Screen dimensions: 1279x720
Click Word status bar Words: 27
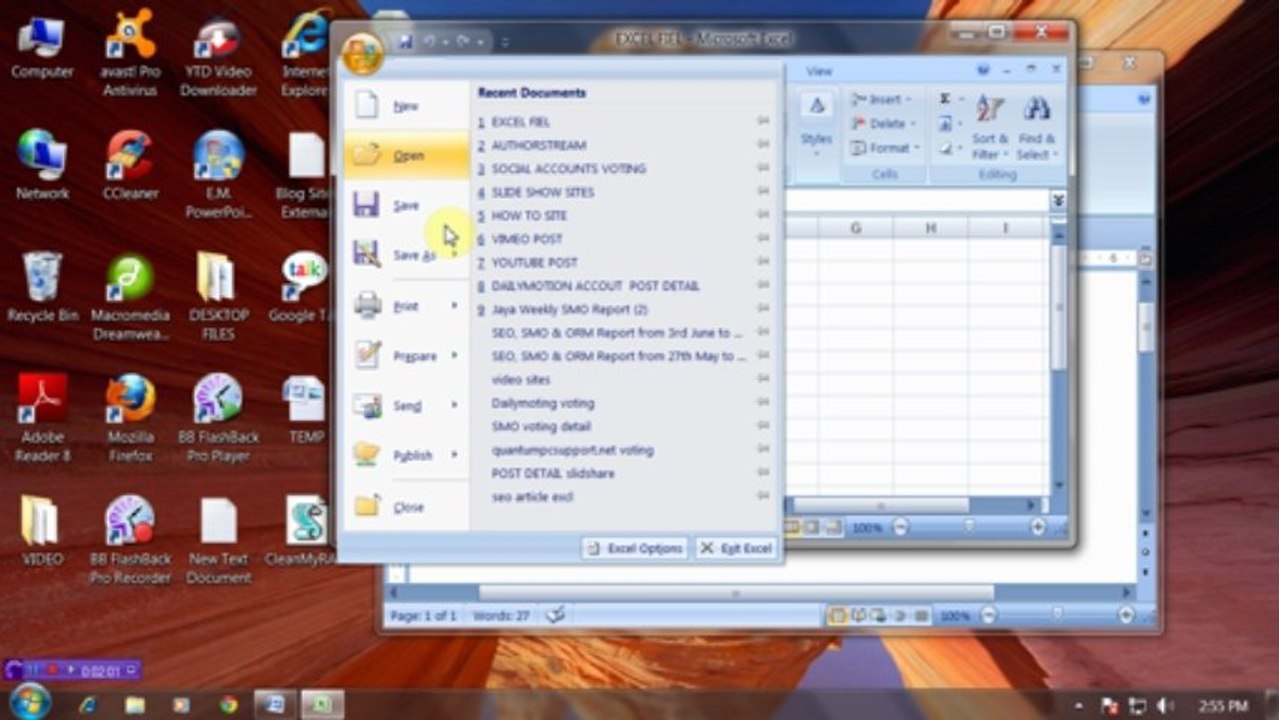tap(501, 616)
